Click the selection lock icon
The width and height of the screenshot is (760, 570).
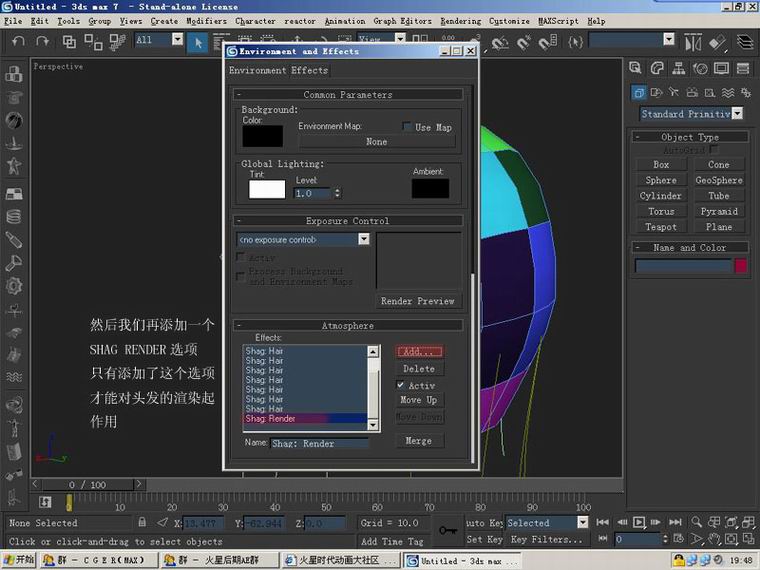click(x=142, y=522)
